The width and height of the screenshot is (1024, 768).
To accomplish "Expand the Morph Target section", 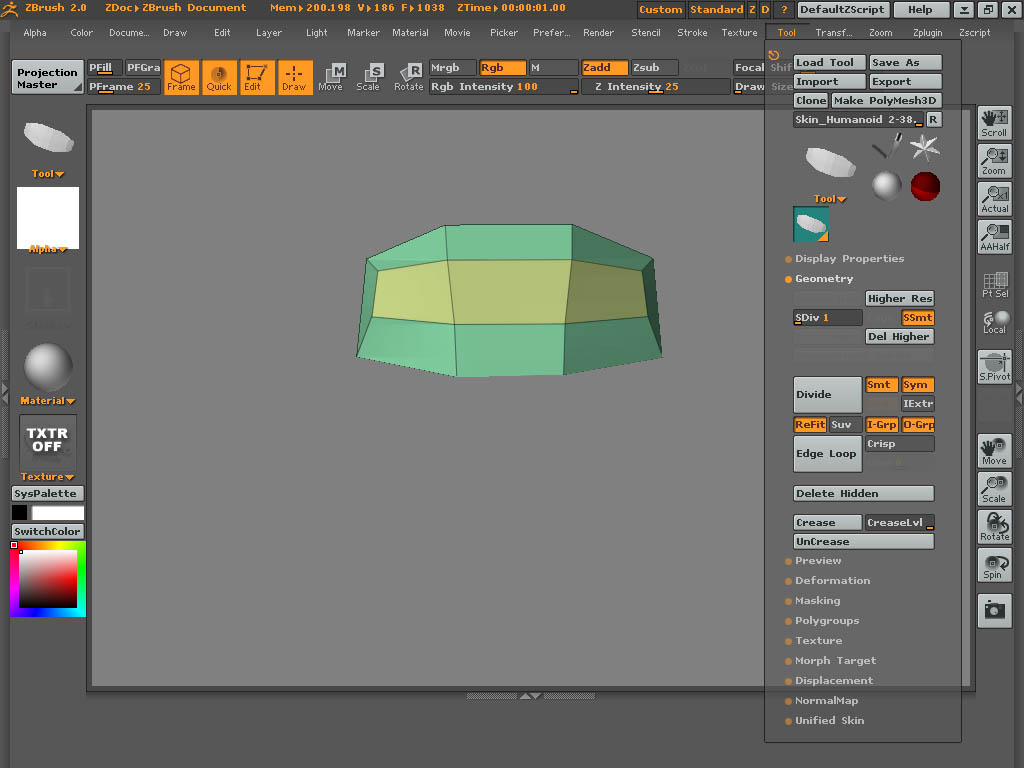I will 835,661.
